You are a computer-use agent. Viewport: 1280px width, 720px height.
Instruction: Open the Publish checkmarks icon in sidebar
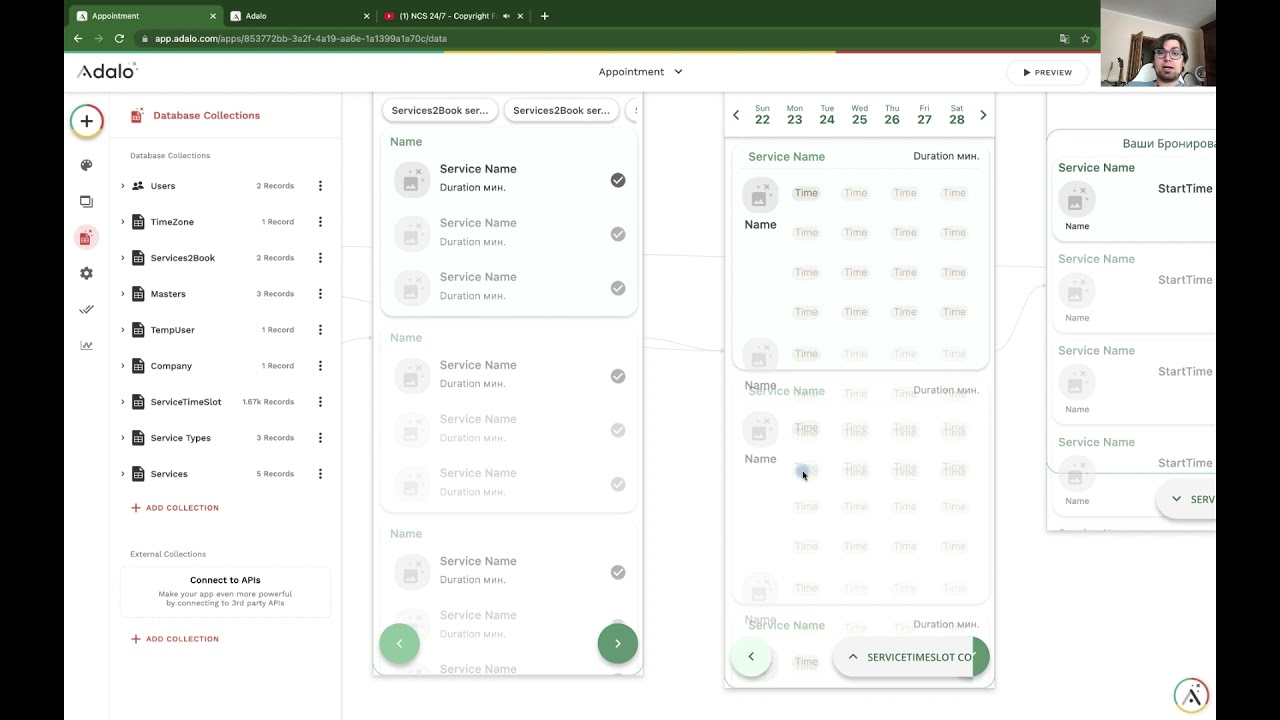(86, 309)
